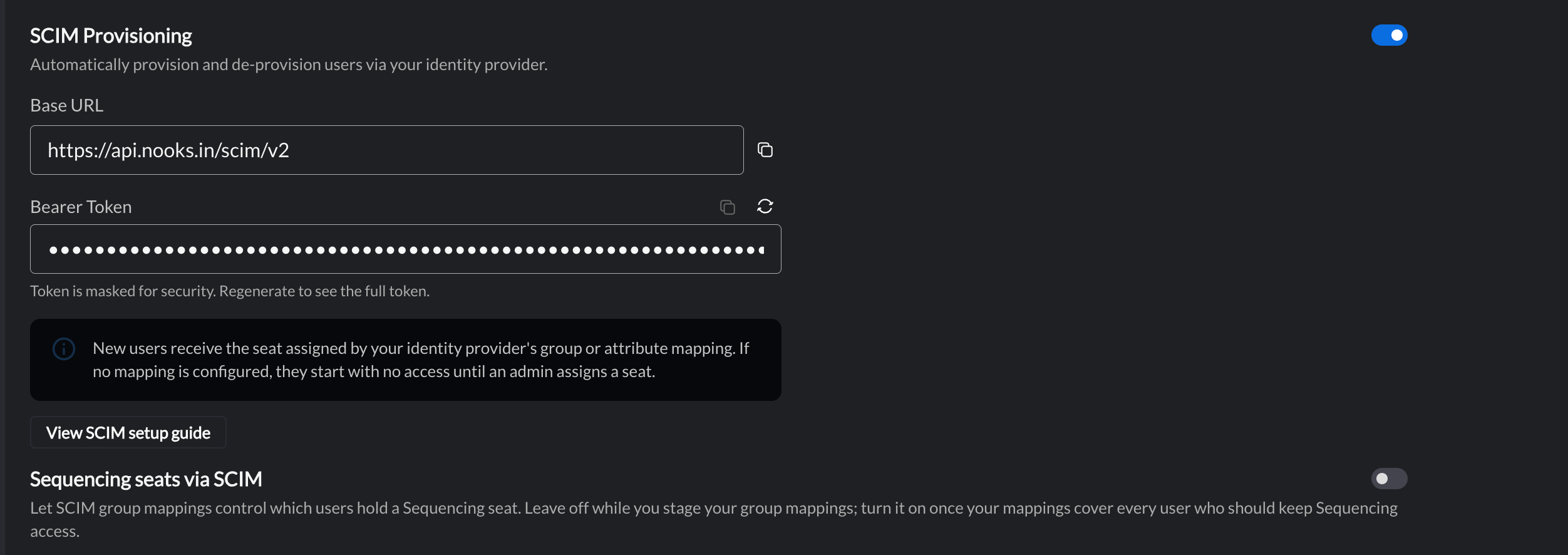Click into the masked Bearer Token field
This screenshot has height=555, width=1568.
click(x=405, y=249)
